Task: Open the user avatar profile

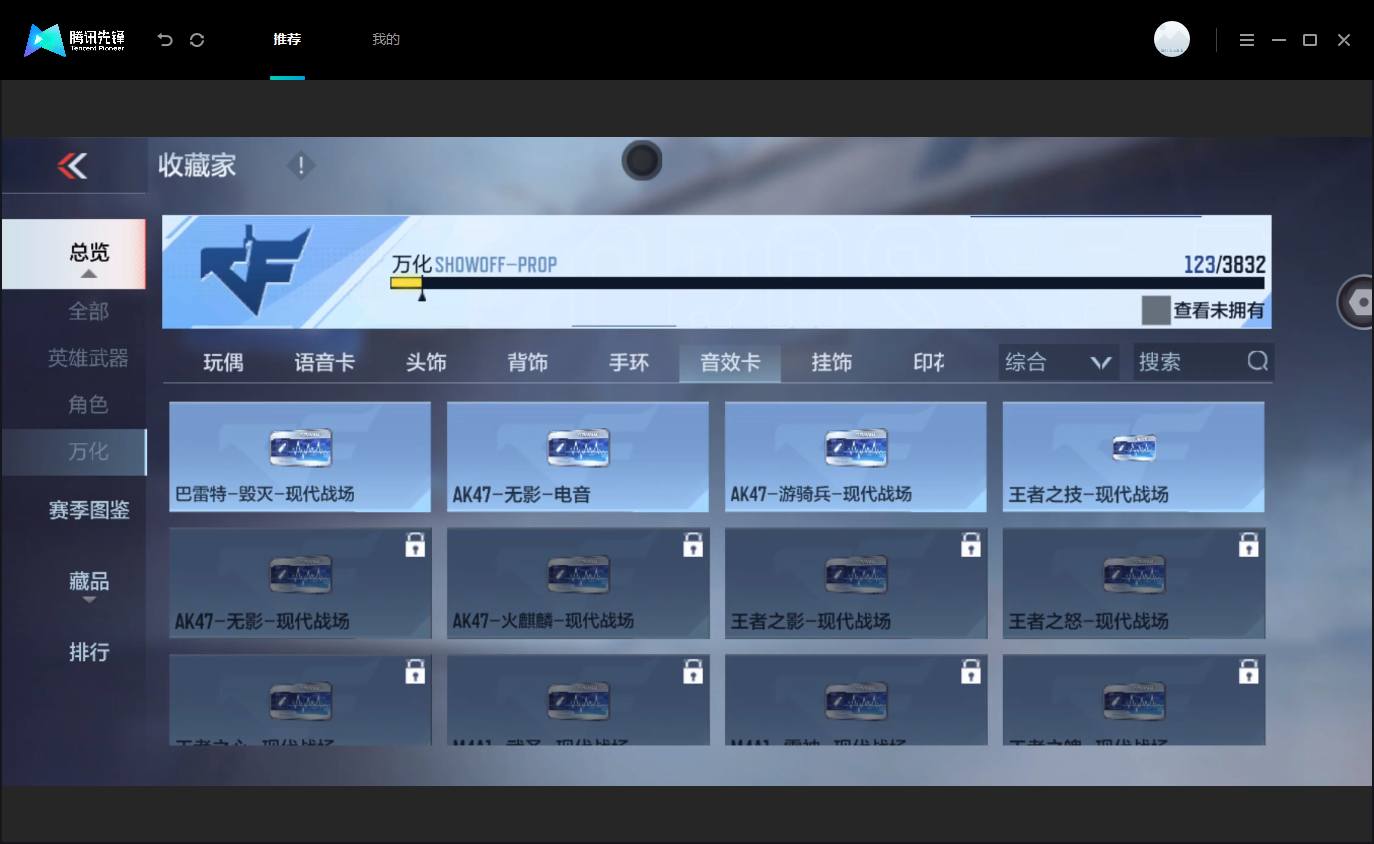Action: pyautogui.click(x=1172, y=39)
